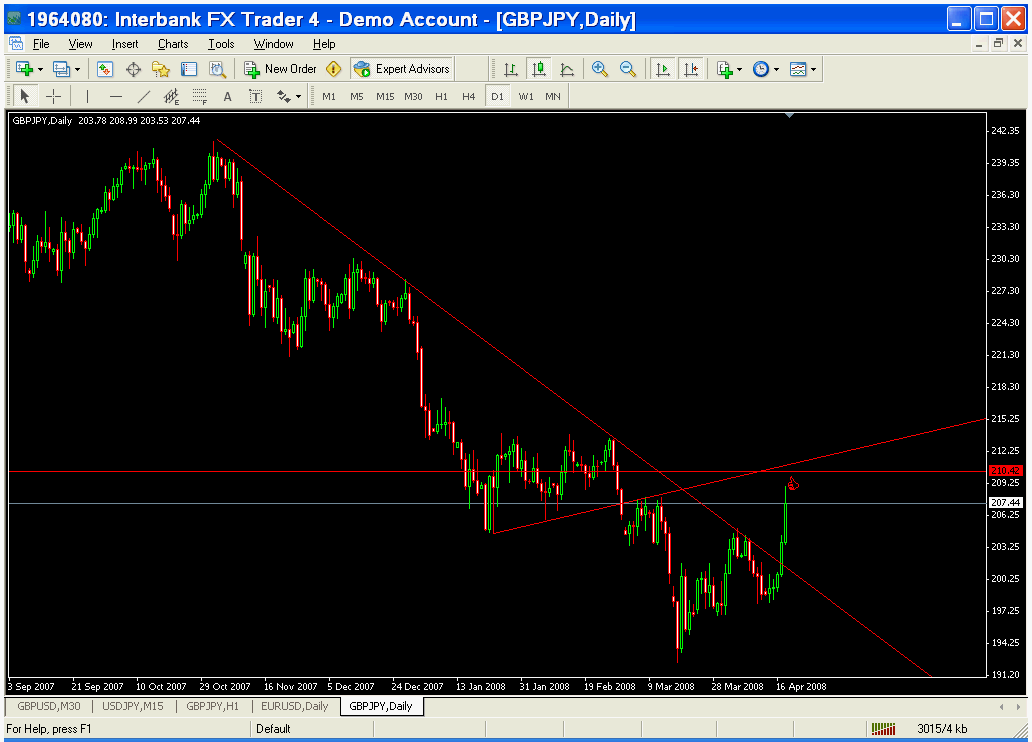The width and height of the screenshot is (1032, 742).
Task: Open the Insert menu
Action: 125,44
